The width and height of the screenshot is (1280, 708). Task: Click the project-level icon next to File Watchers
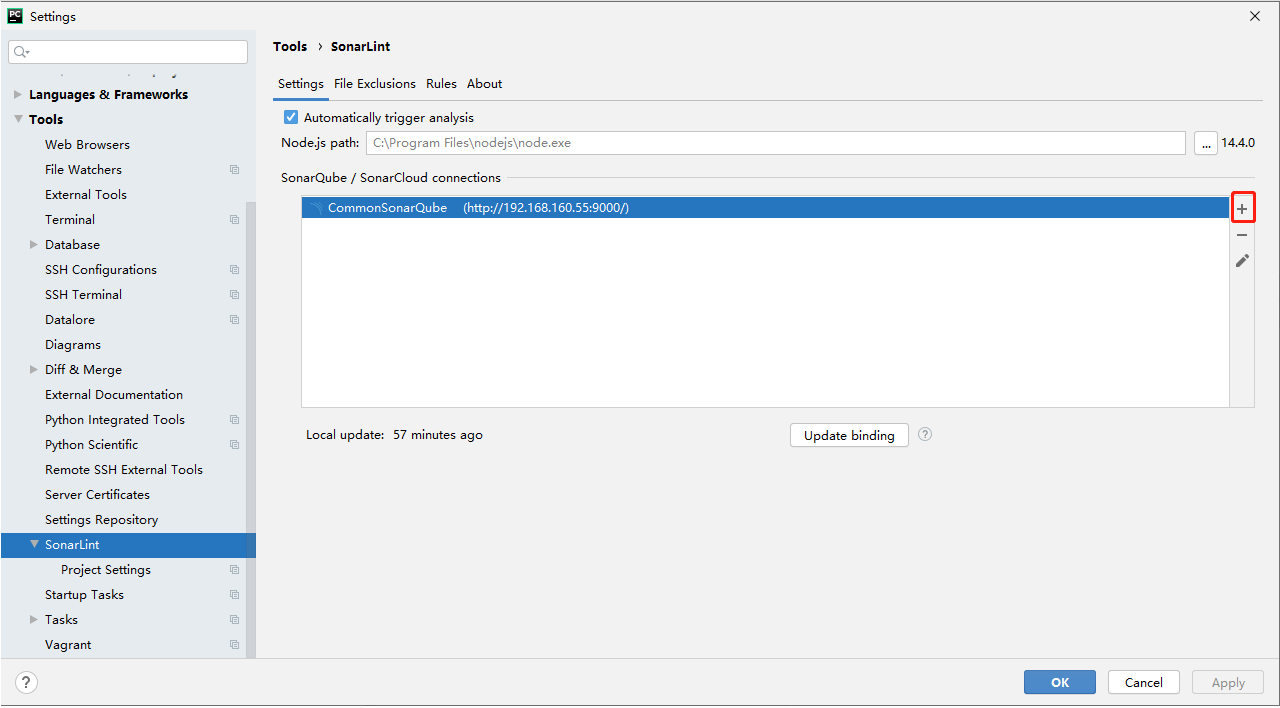click(234, 170)
